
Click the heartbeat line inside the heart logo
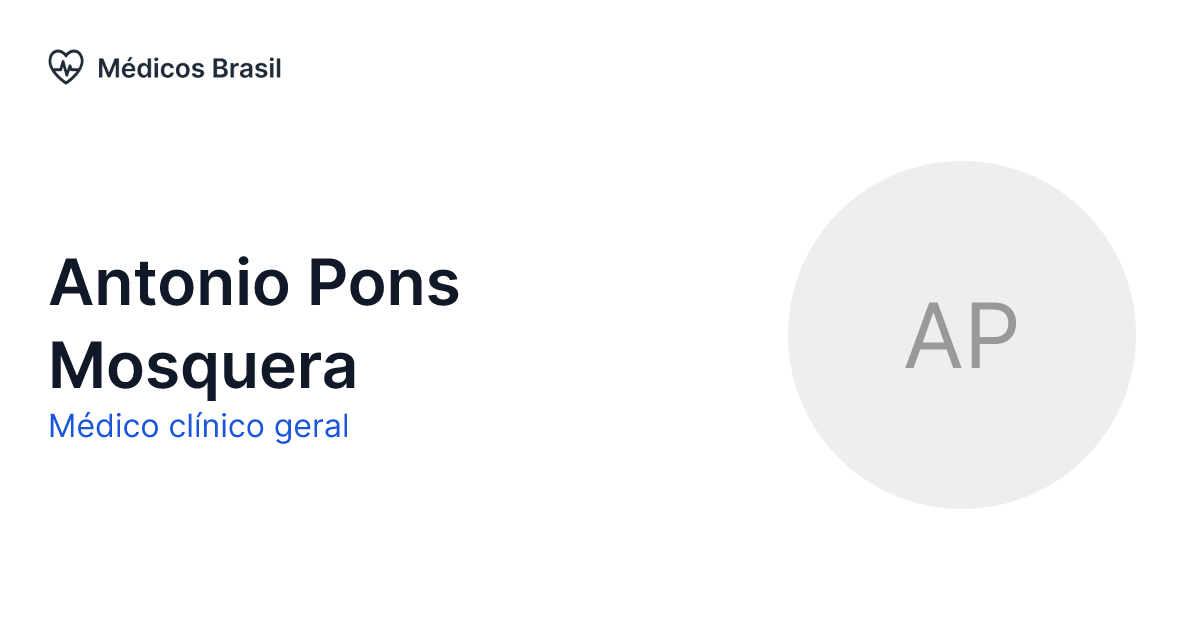coord(66,69)
